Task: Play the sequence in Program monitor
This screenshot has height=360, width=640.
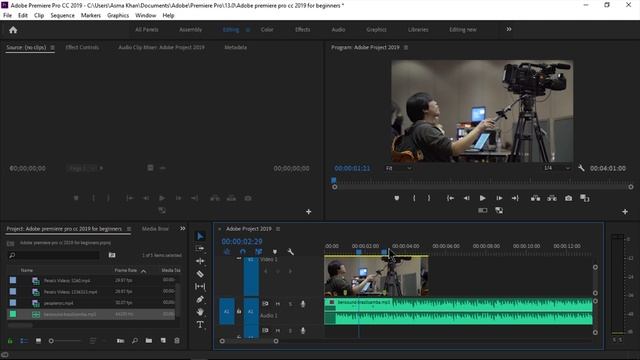Action: (x=482, y=198)
